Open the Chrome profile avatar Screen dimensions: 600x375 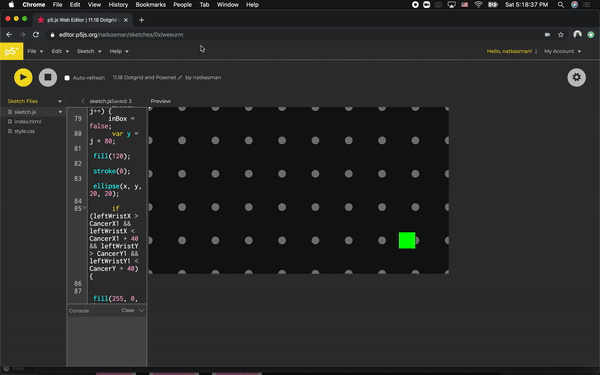pyautogui.click(x=577, y=34)
